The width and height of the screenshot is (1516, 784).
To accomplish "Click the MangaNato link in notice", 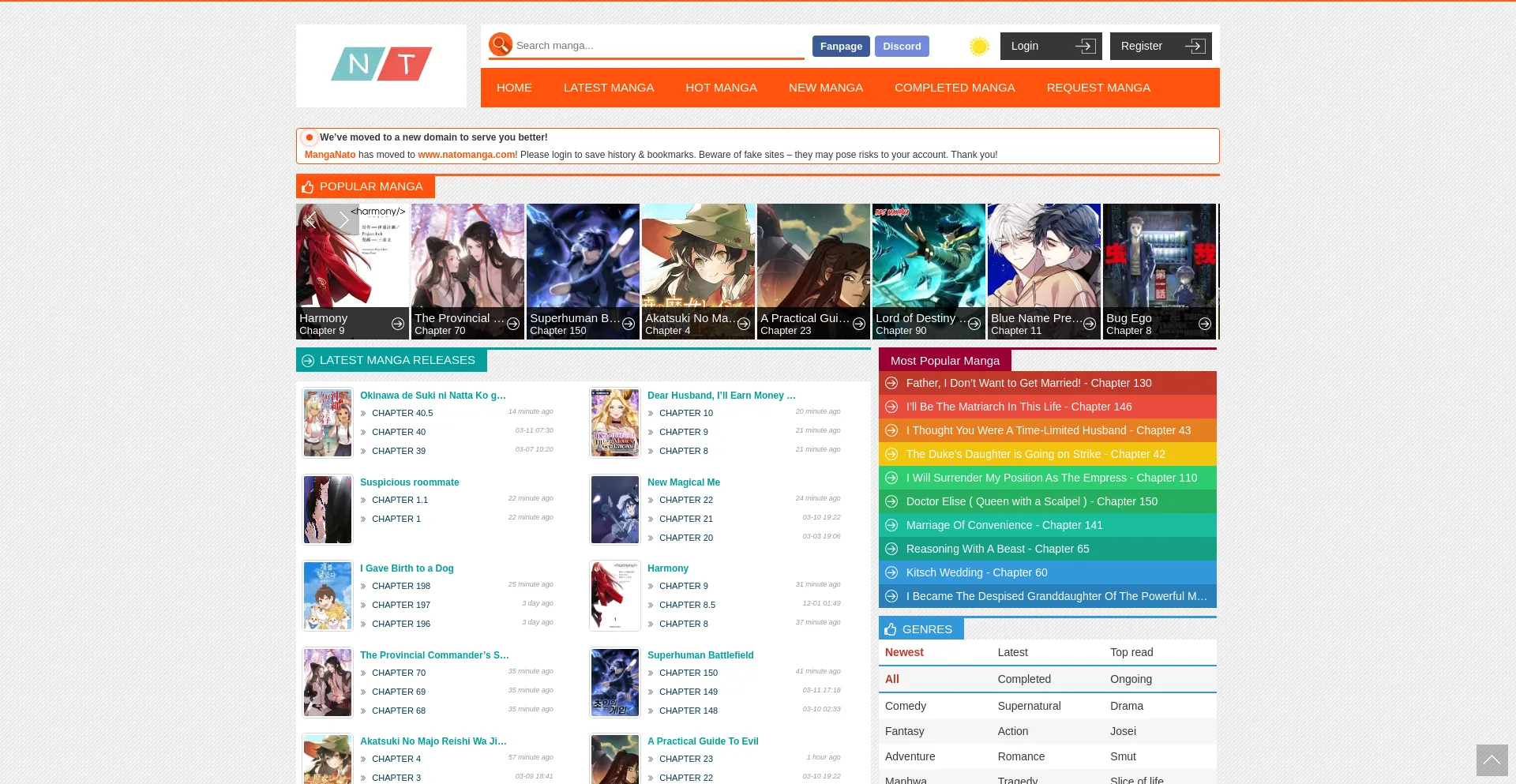I will click(330, 155).
